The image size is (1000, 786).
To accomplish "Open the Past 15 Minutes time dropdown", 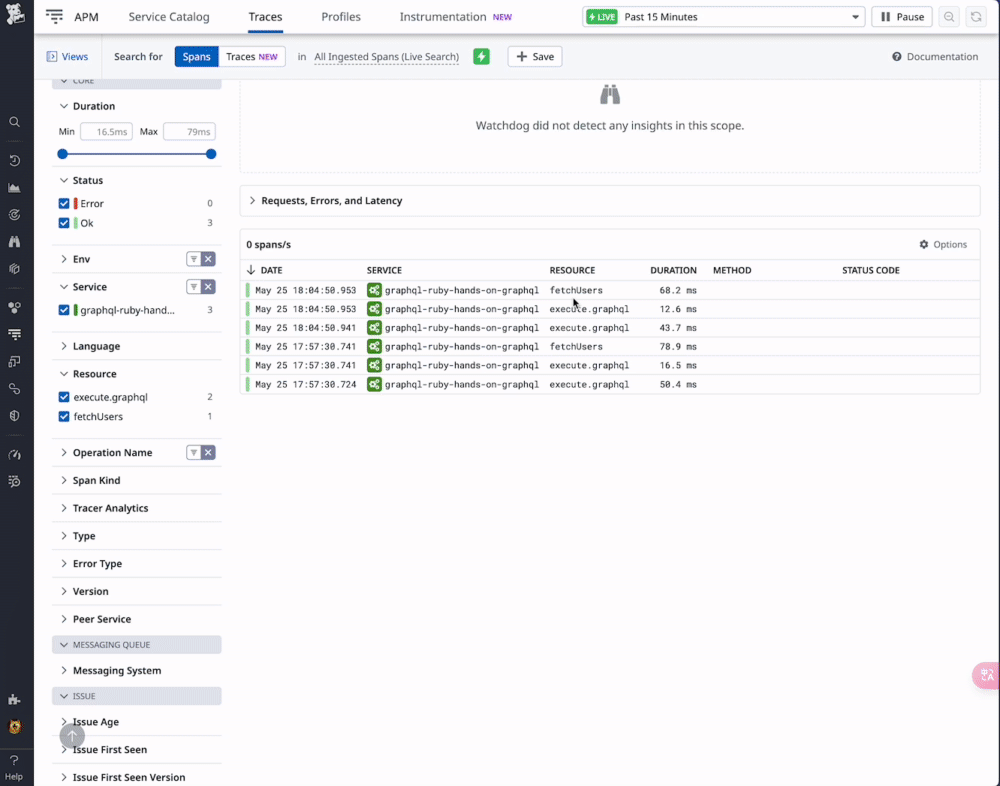I will [x=723, y=17].
